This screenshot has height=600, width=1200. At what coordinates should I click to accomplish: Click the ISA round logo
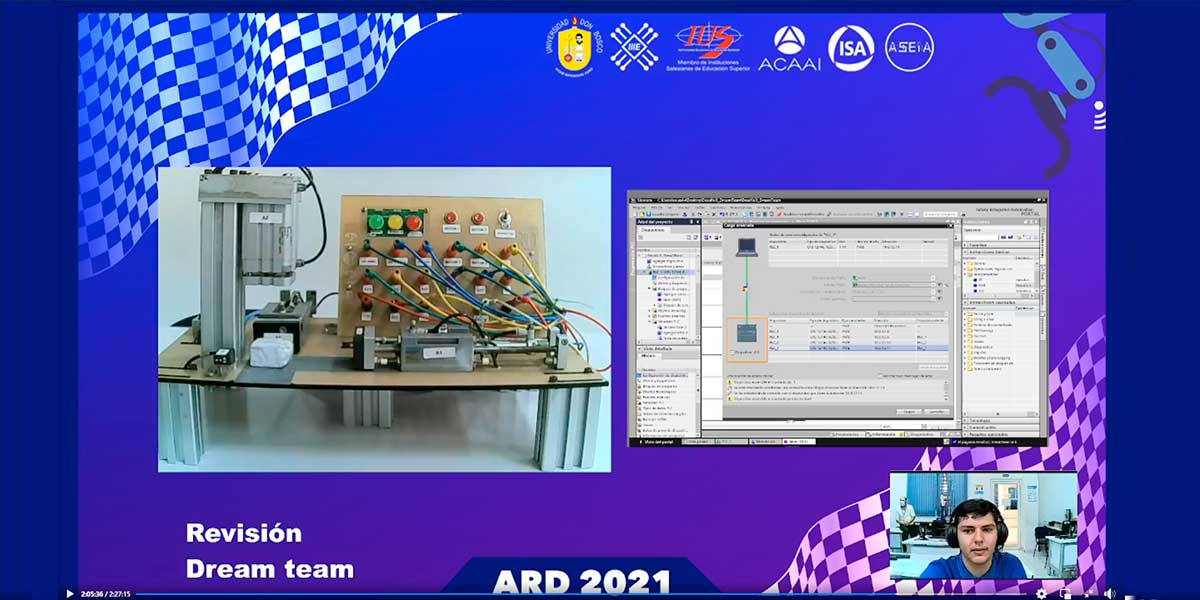pyautogui.click(x=851, y=48)
